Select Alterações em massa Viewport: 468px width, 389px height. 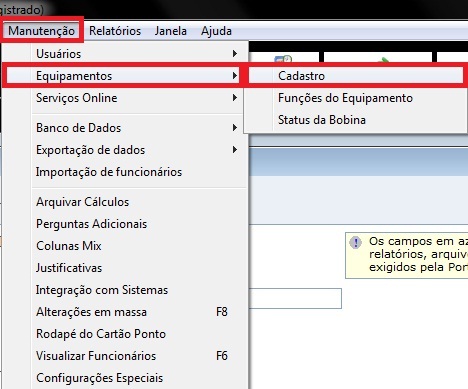coord(125,312)
